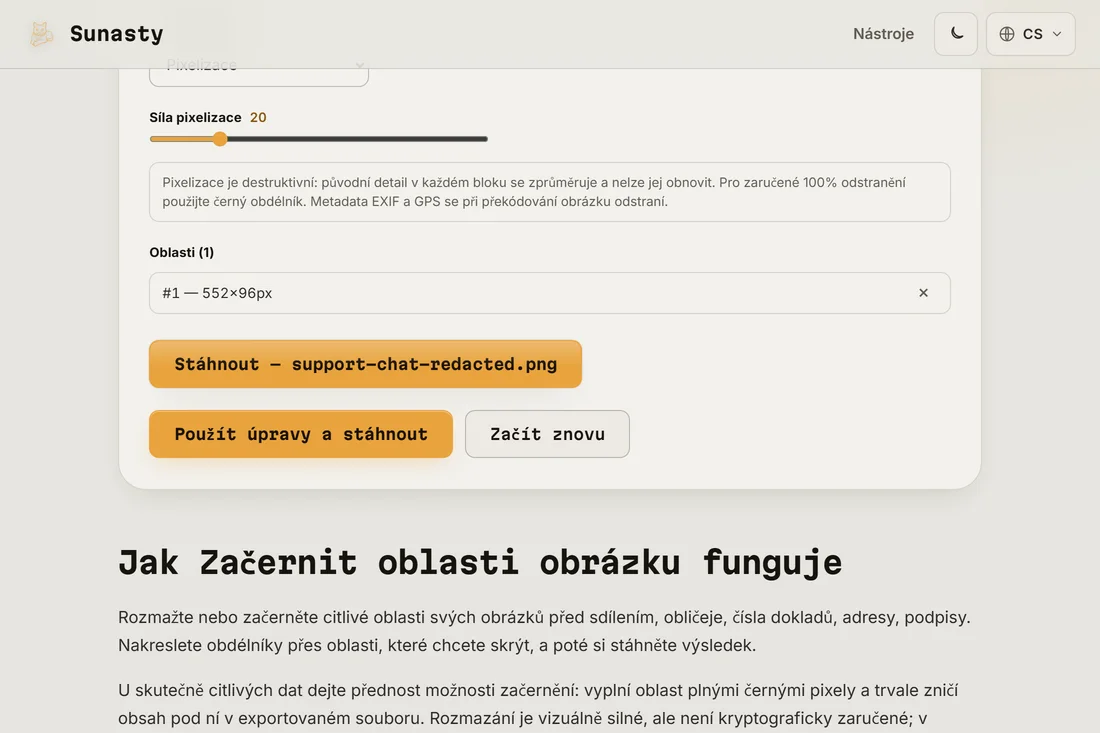This screenshot has width=1100, height=733.
Task: Remove area #1 with the X
Action: click(923, 292)
